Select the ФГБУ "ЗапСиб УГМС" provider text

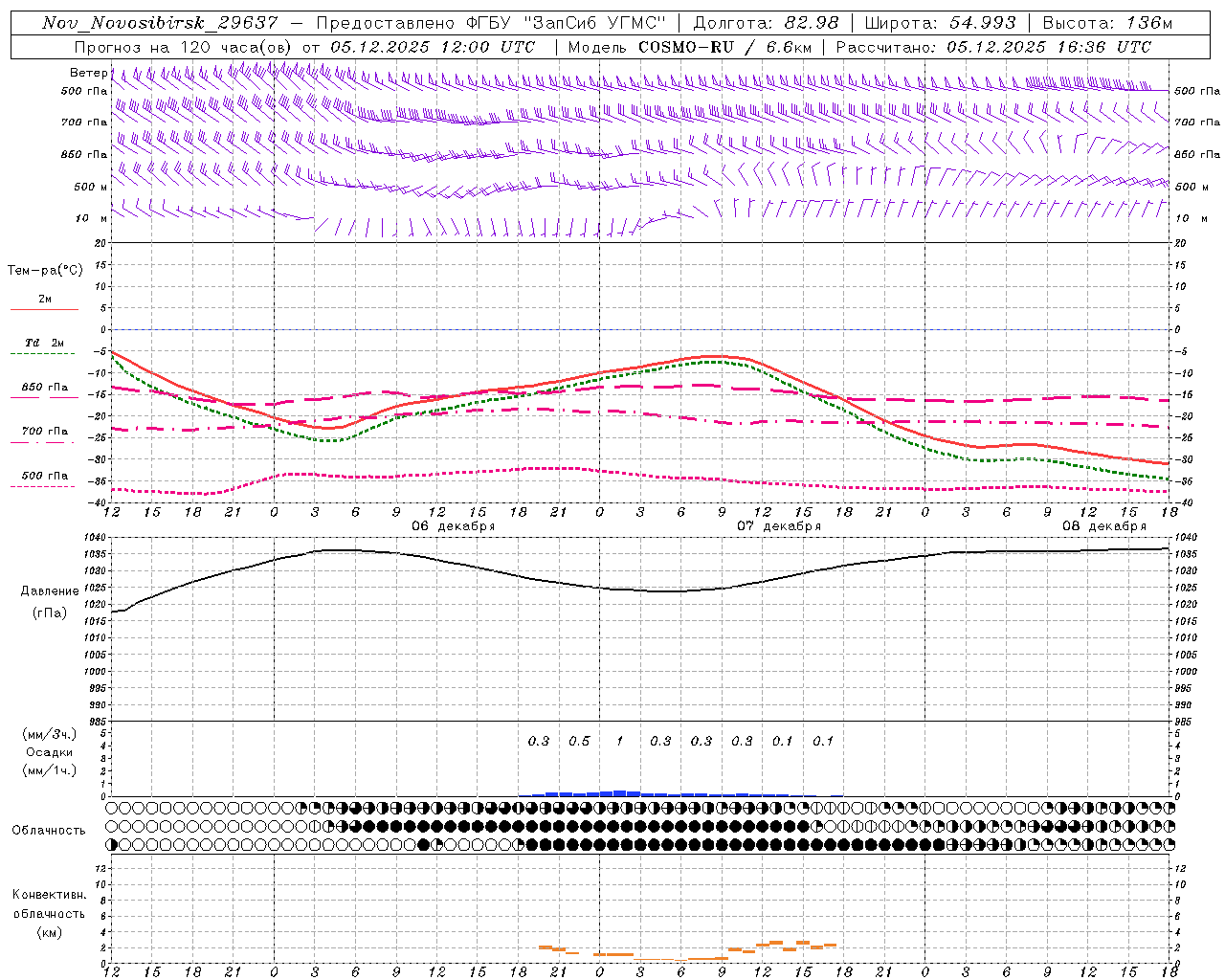(x=567, y=23)
